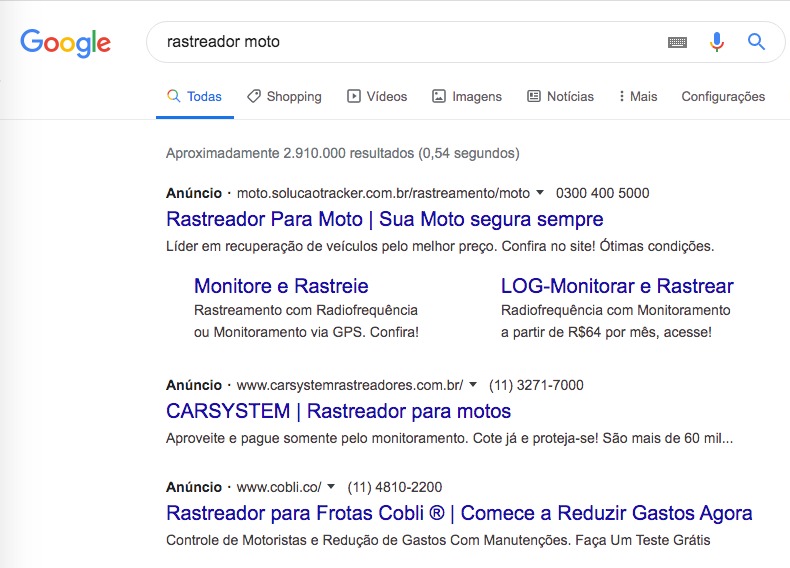This screenshot has height=568, width=790.
Task: Click the Google logo
Action: (65, 42)
